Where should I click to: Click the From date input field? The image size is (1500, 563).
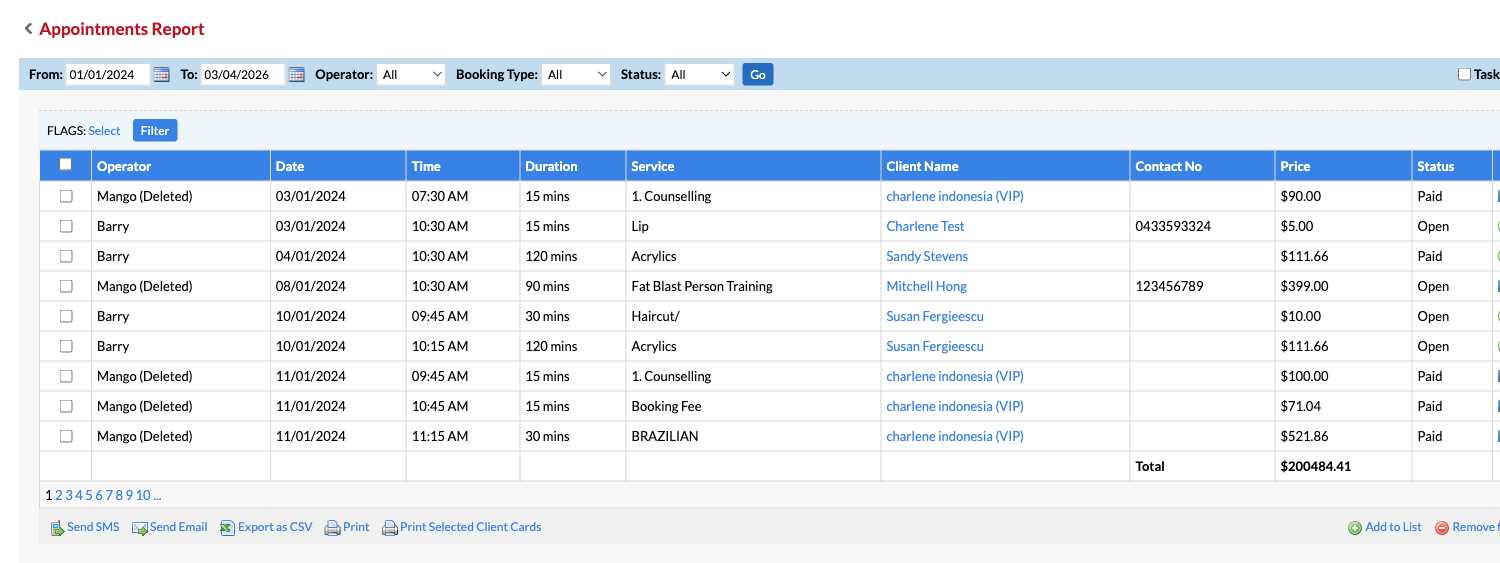click(107, 75)
